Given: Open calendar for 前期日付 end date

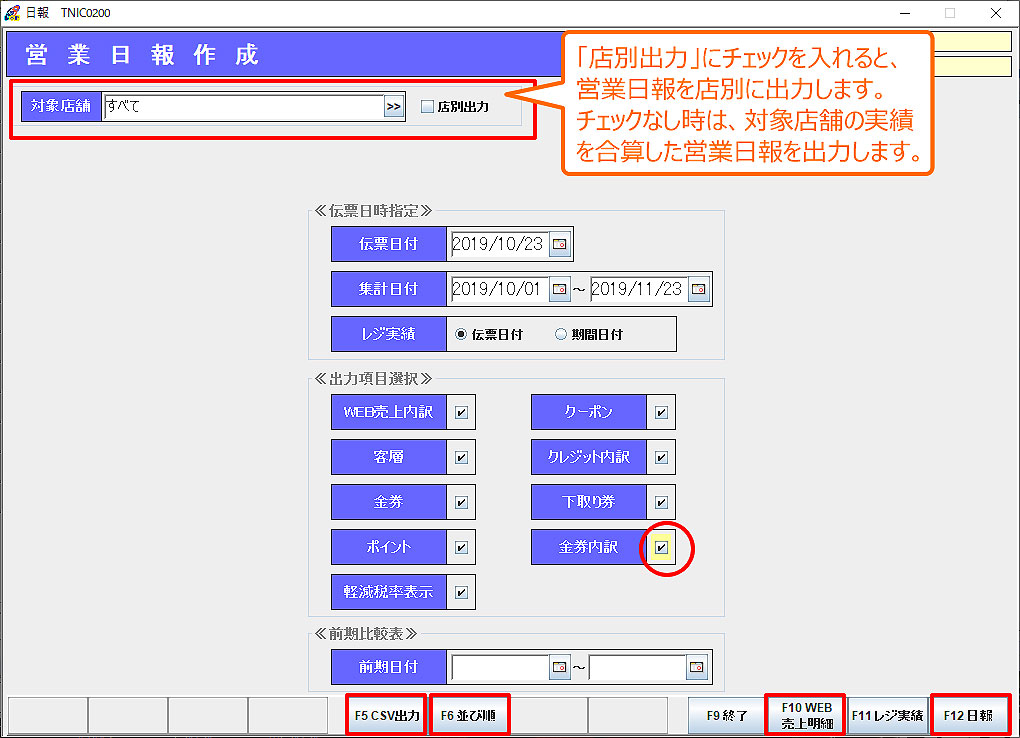Looking at the screenshot, I should [x=697, y=667].
